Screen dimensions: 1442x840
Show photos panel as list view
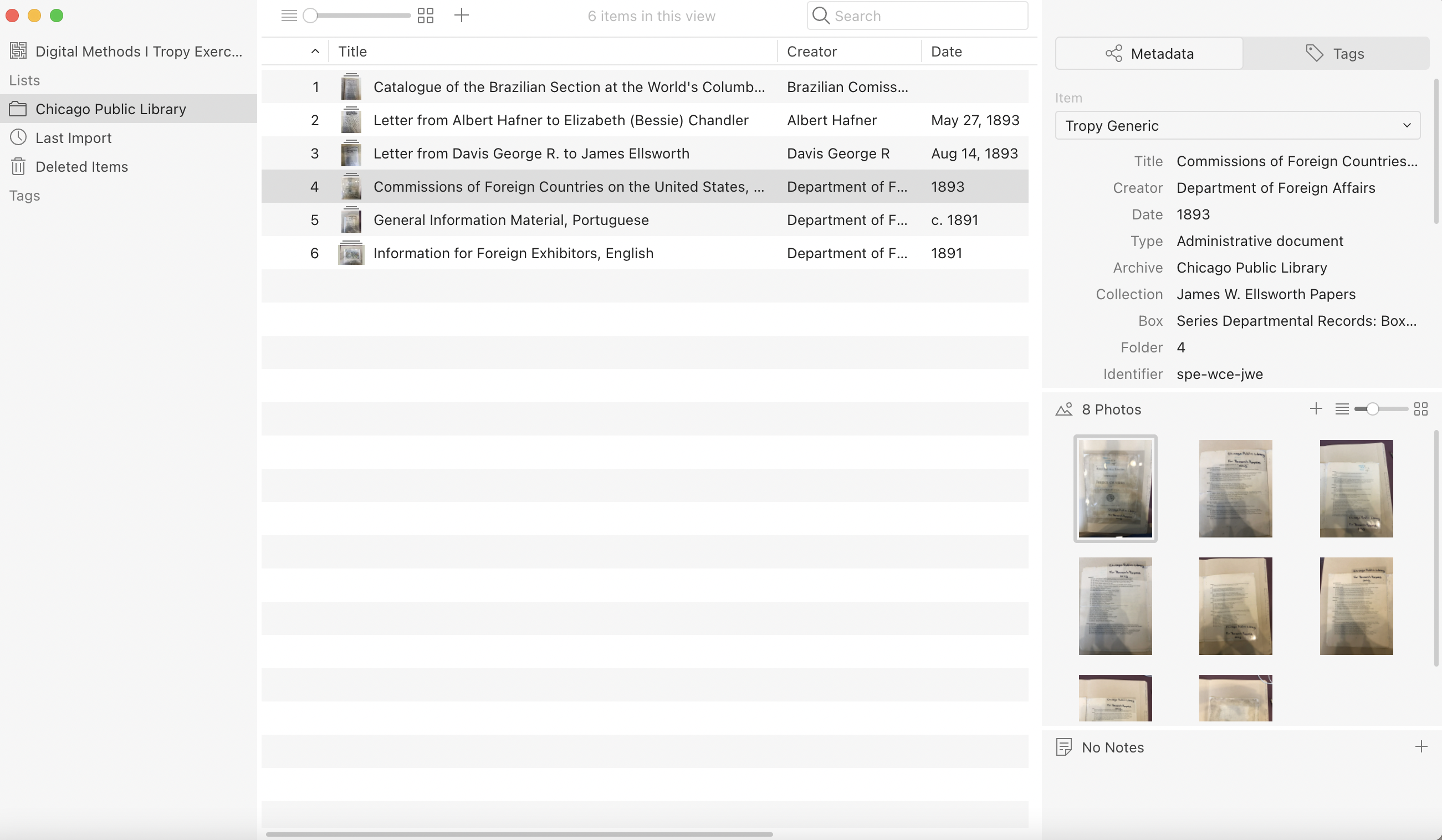1341,408
